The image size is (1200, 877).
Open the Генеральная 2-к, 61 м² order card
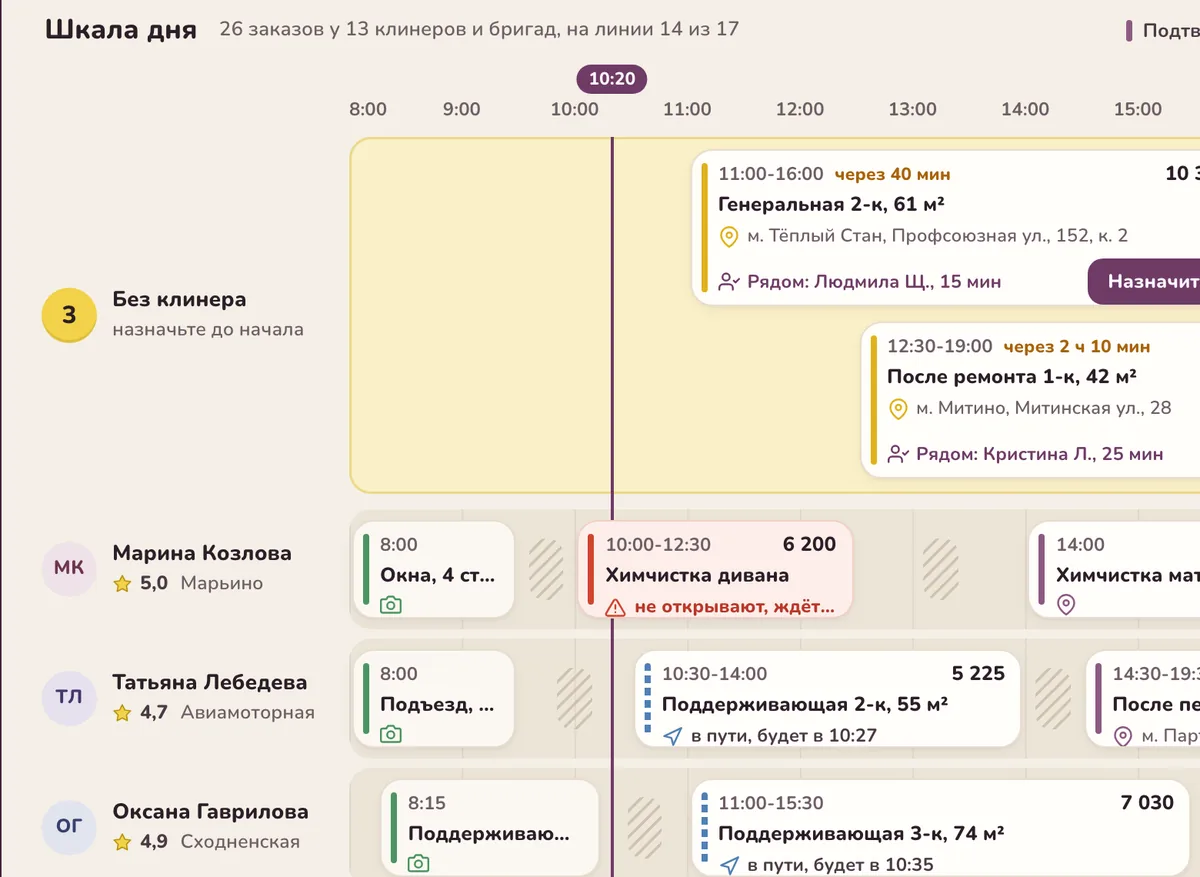point(946,228)
